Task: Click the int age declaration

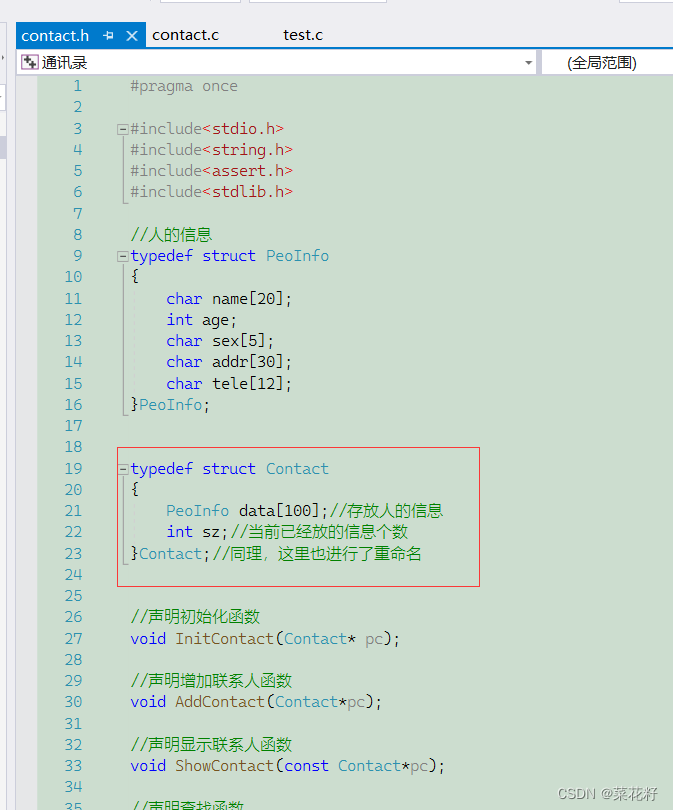Action: pyautogui.click(x=201, y=320)
